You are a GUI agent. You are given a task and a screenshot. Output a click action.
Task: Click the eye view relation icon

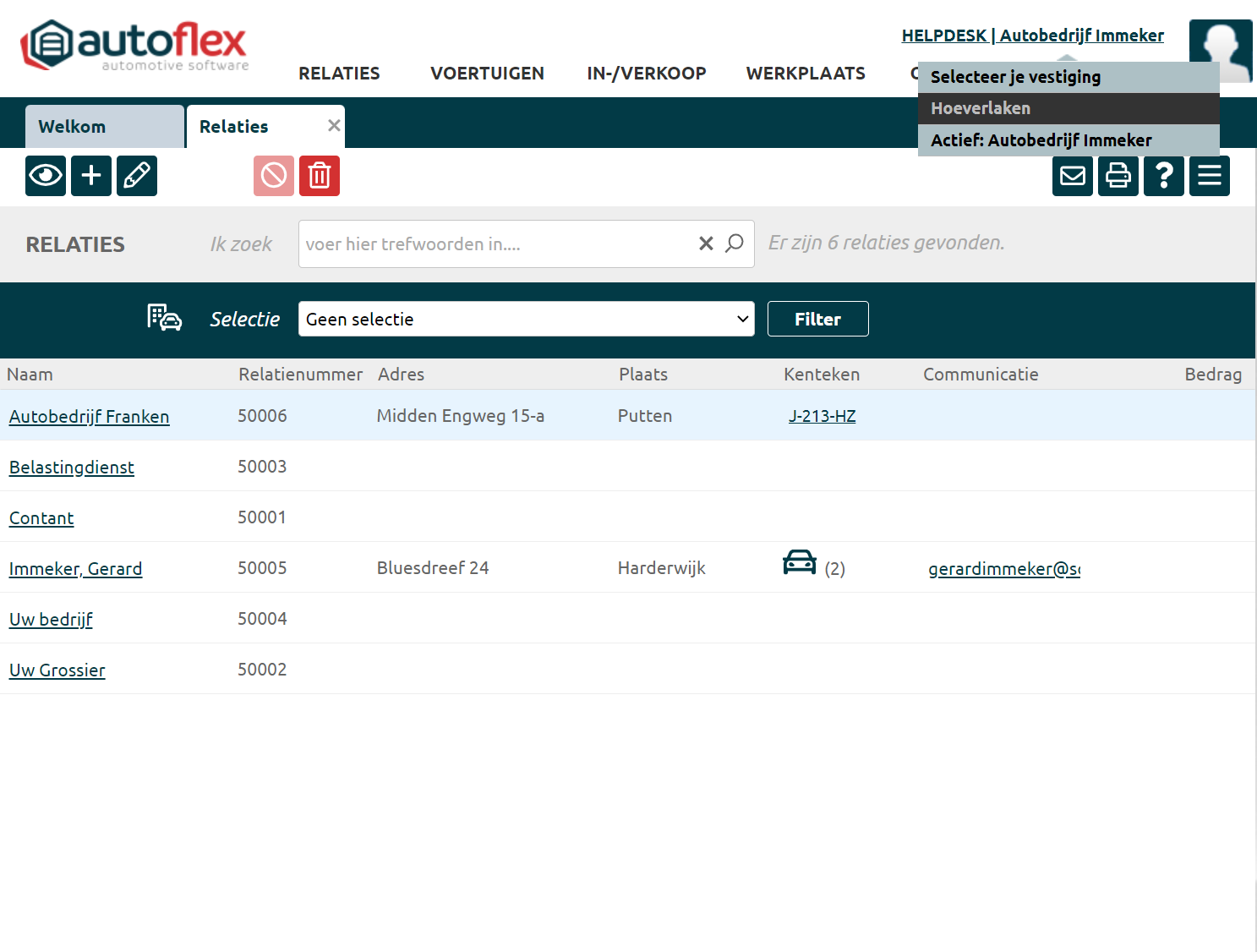[46, 176]
